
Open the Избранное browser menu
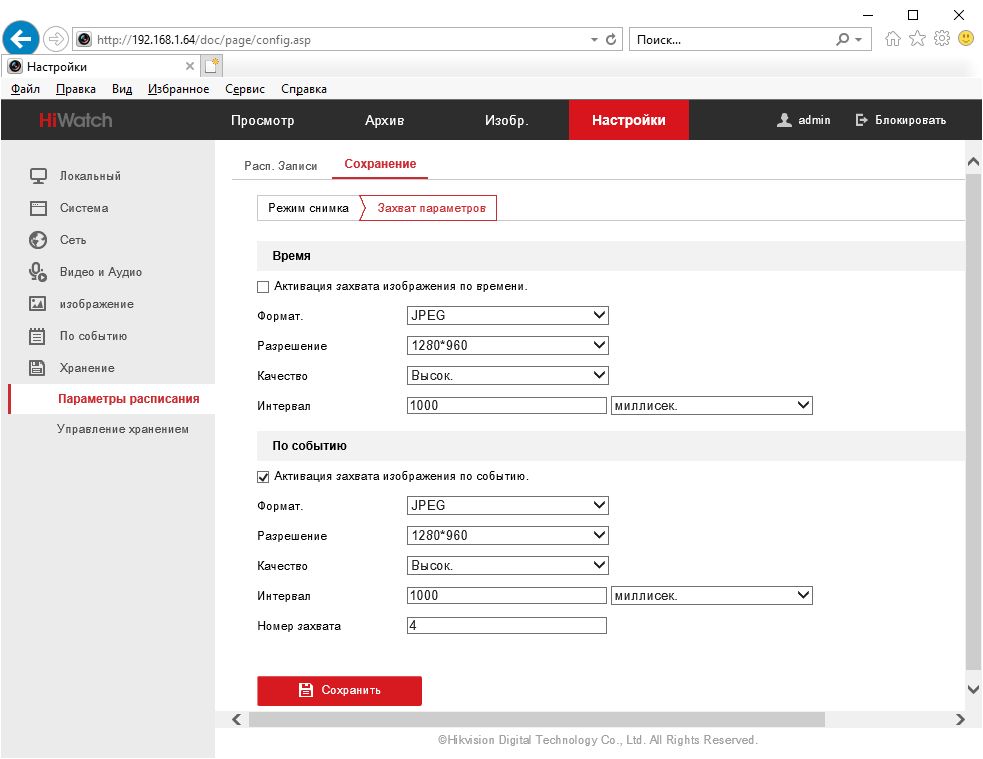(178, 89)
